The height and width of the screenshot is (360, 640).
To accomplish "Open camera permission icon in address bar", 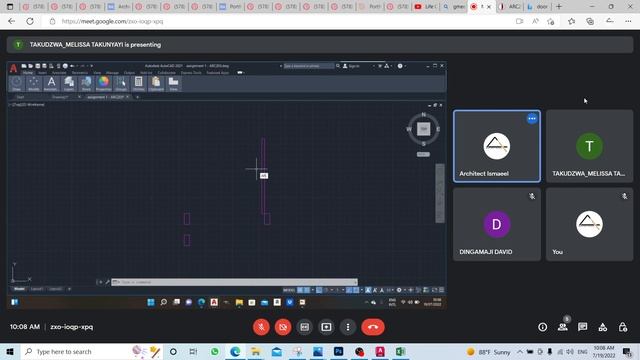I will point(519,21).
